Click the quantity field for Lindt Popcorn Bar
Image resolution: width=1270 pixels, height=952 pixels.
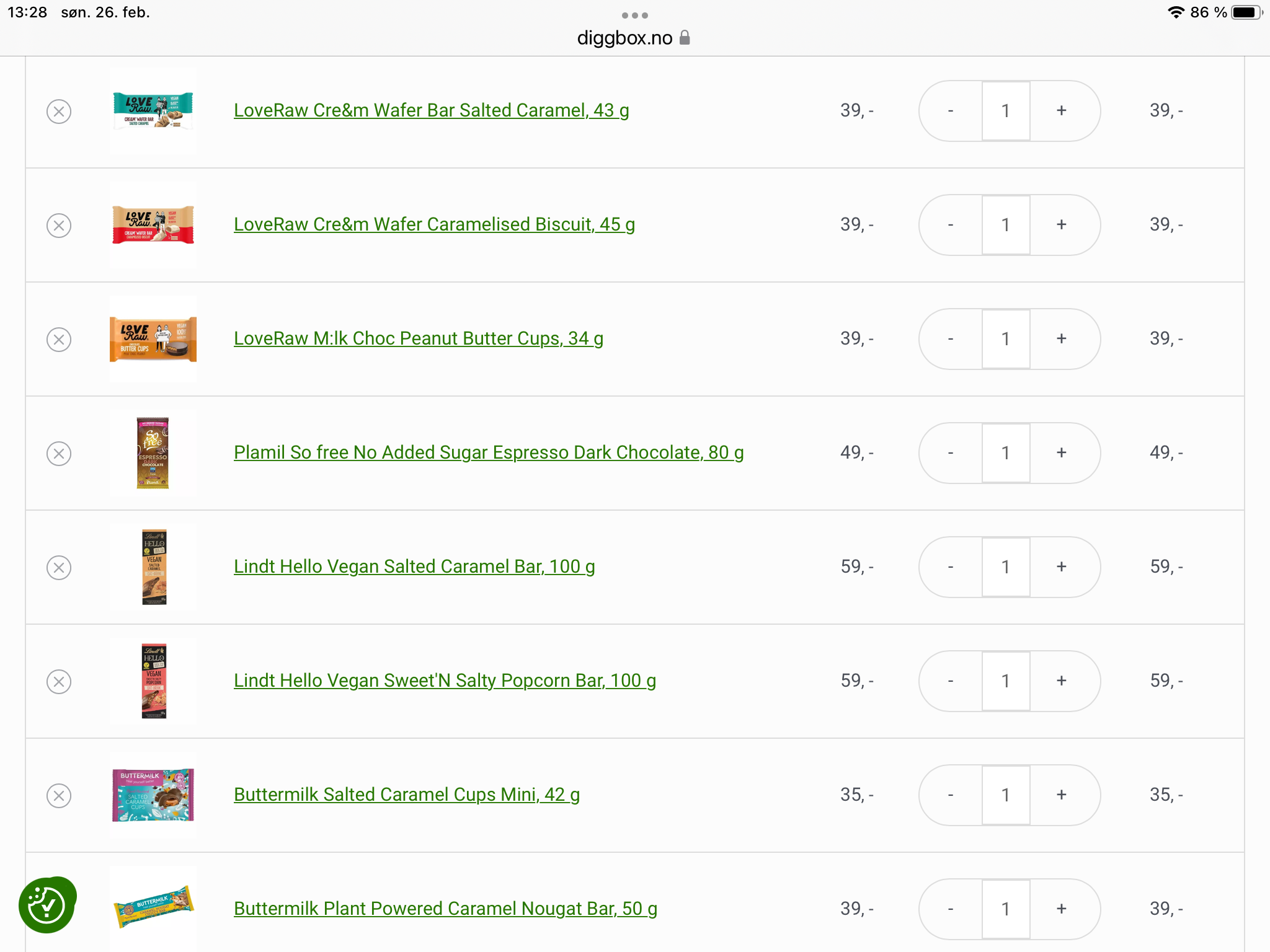1006,681
